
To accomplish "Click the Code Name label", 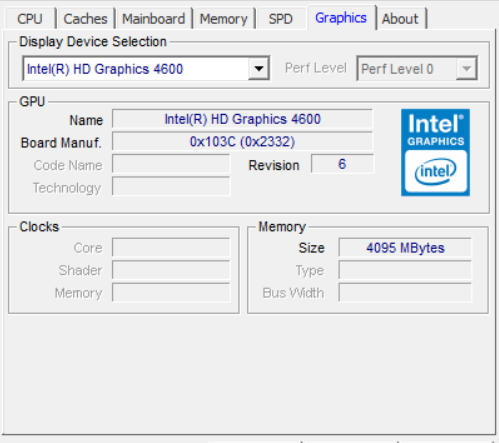I will pos(68,165).
